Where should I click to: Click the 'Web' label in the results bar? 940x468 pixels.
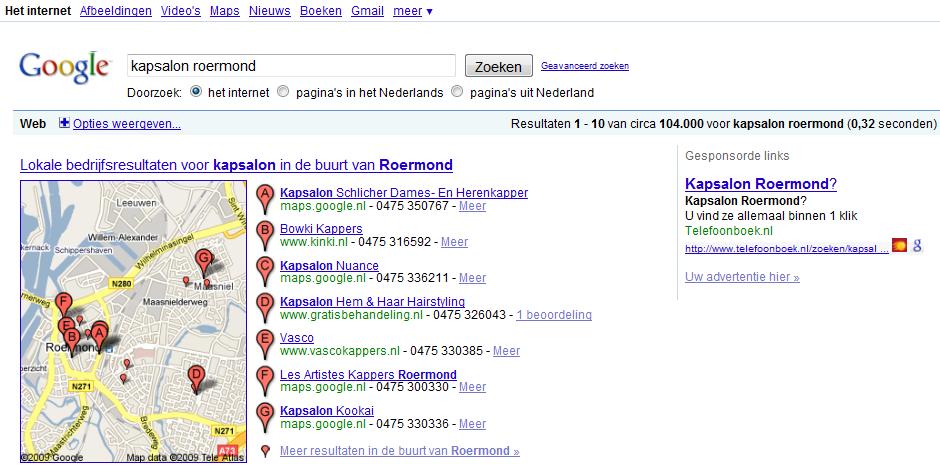click(x=33, y=124)
